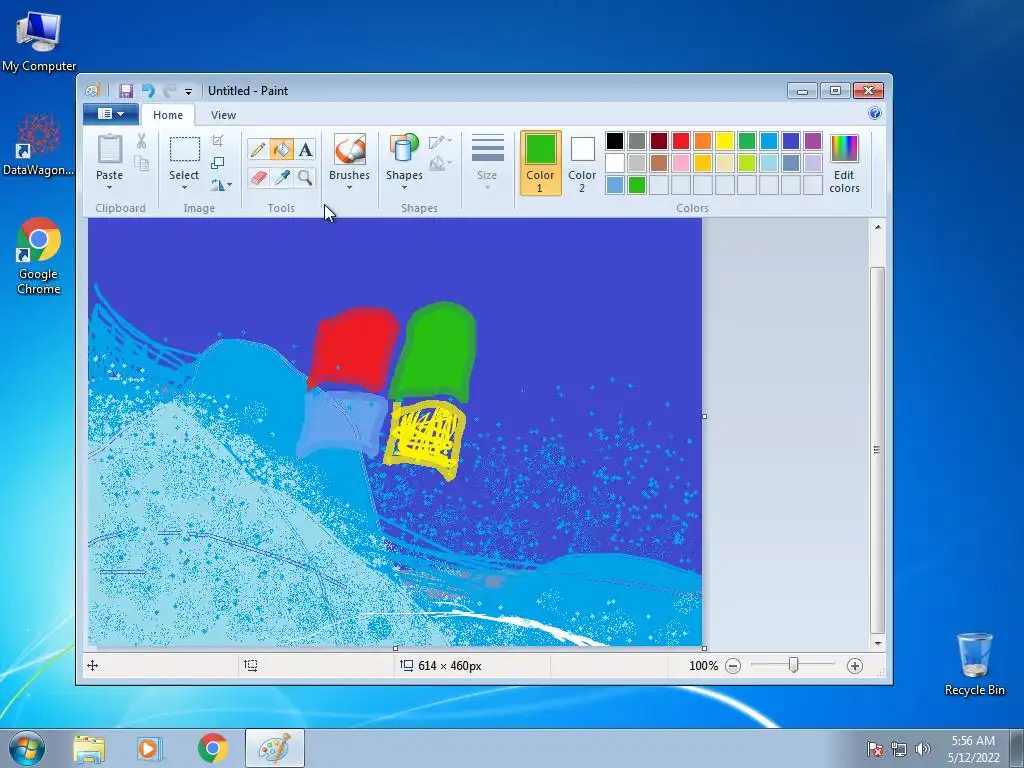The height and width of the screenshot is (768, 1024).
Task: Click the Action Center flag tray icon
Action: (874, 749)
